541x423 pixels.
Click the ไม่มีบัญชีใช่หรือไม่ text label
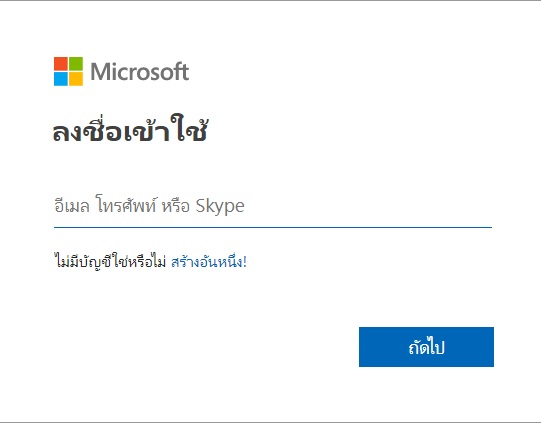[x=110, y=262]
